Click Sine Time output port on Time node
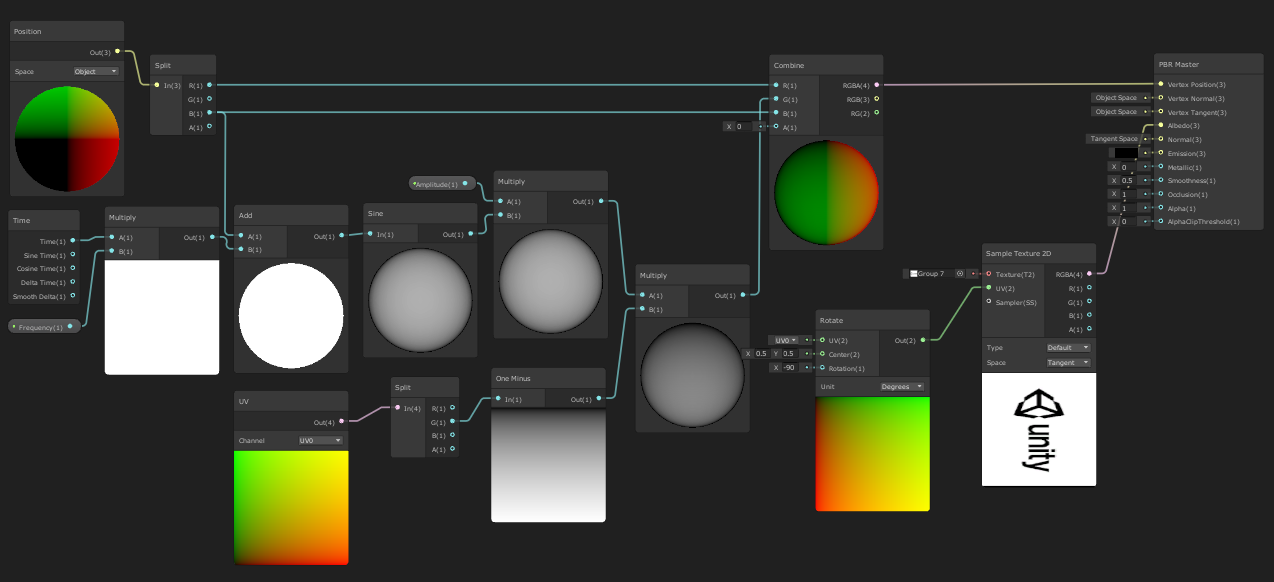The height and width of the screenshot is (582, 1274). 73,255
